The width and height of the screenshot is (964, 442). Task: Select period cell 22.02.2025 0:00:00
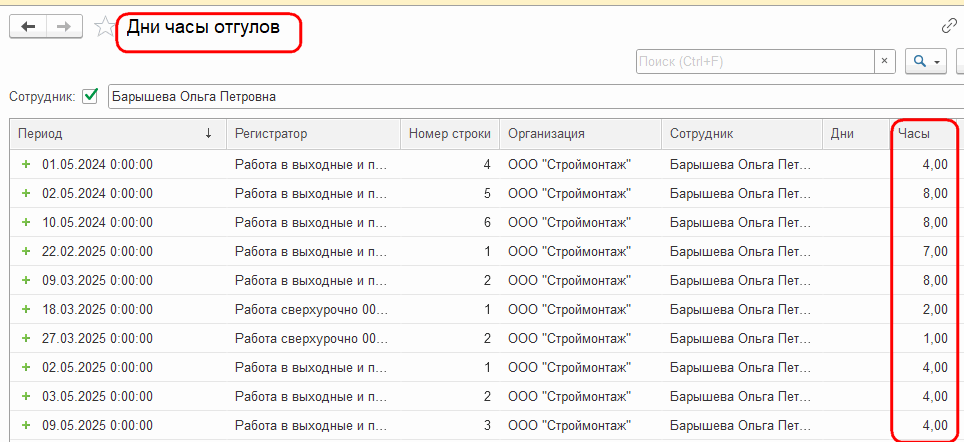[97, 251]
